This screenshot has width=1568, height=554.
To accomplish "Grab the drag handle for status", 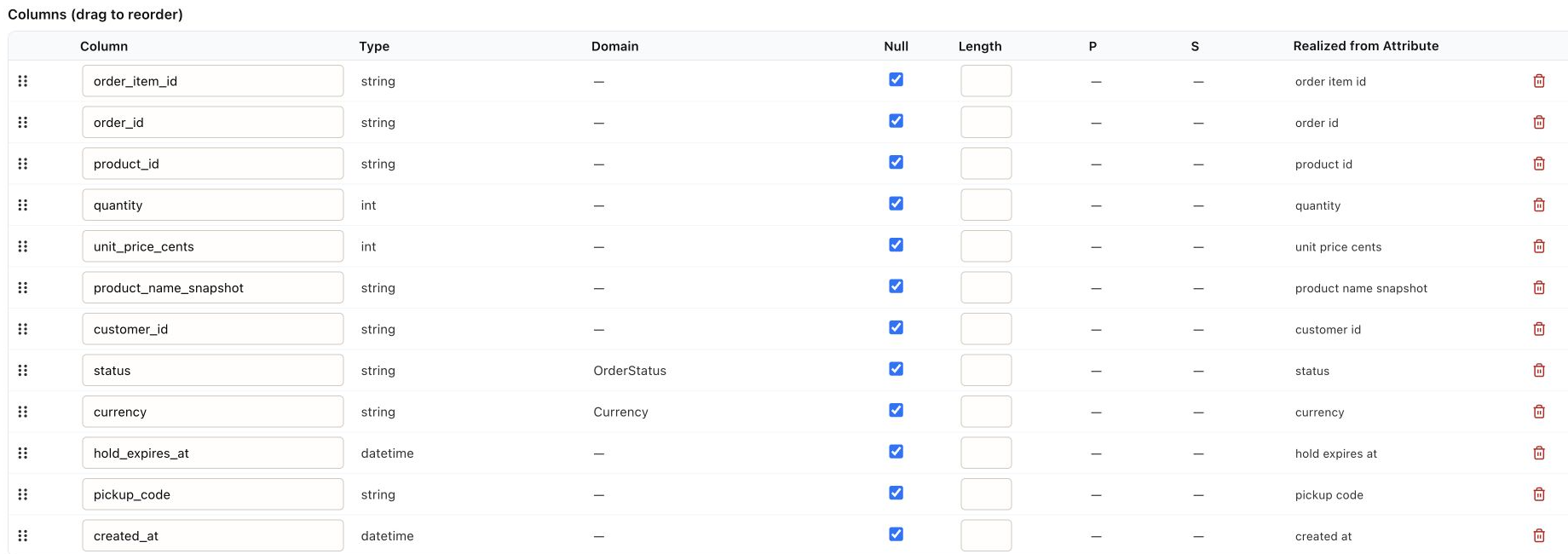I will (x=23, y=371).
